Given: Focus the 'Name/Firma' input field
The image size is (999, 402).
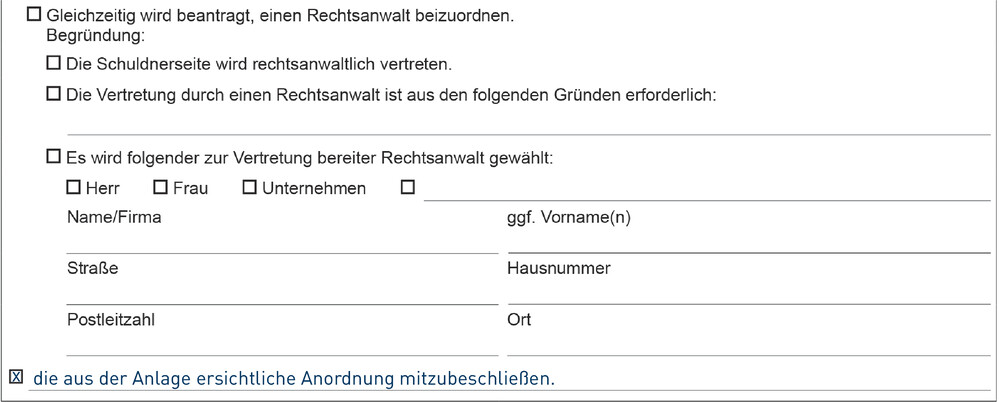Looking at the screenshot, I should 282,243.
